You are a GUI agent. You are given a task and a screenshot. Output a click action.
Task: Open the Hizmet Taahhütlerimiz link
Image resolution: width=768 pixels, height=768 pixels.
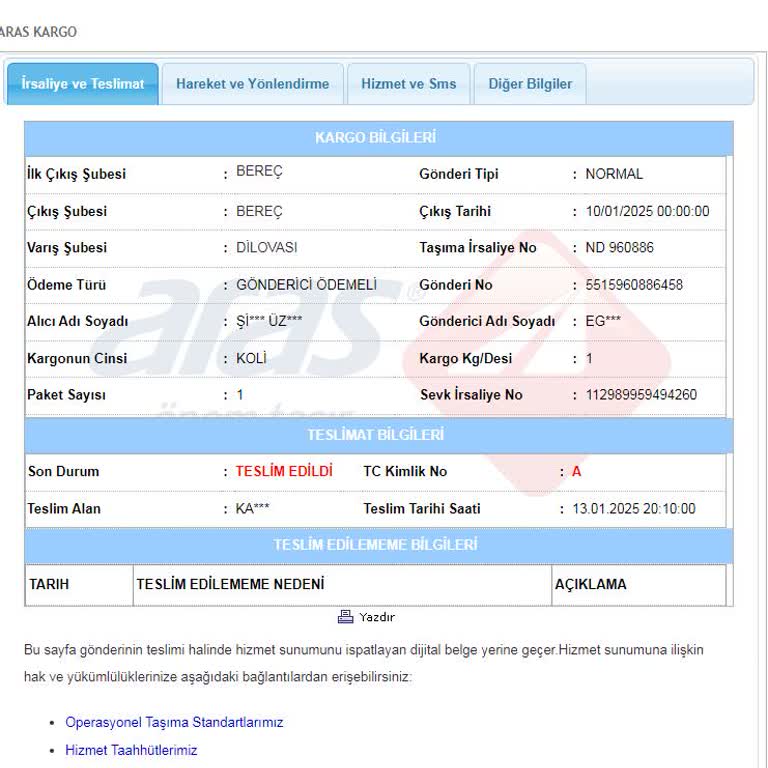[131, 750]
